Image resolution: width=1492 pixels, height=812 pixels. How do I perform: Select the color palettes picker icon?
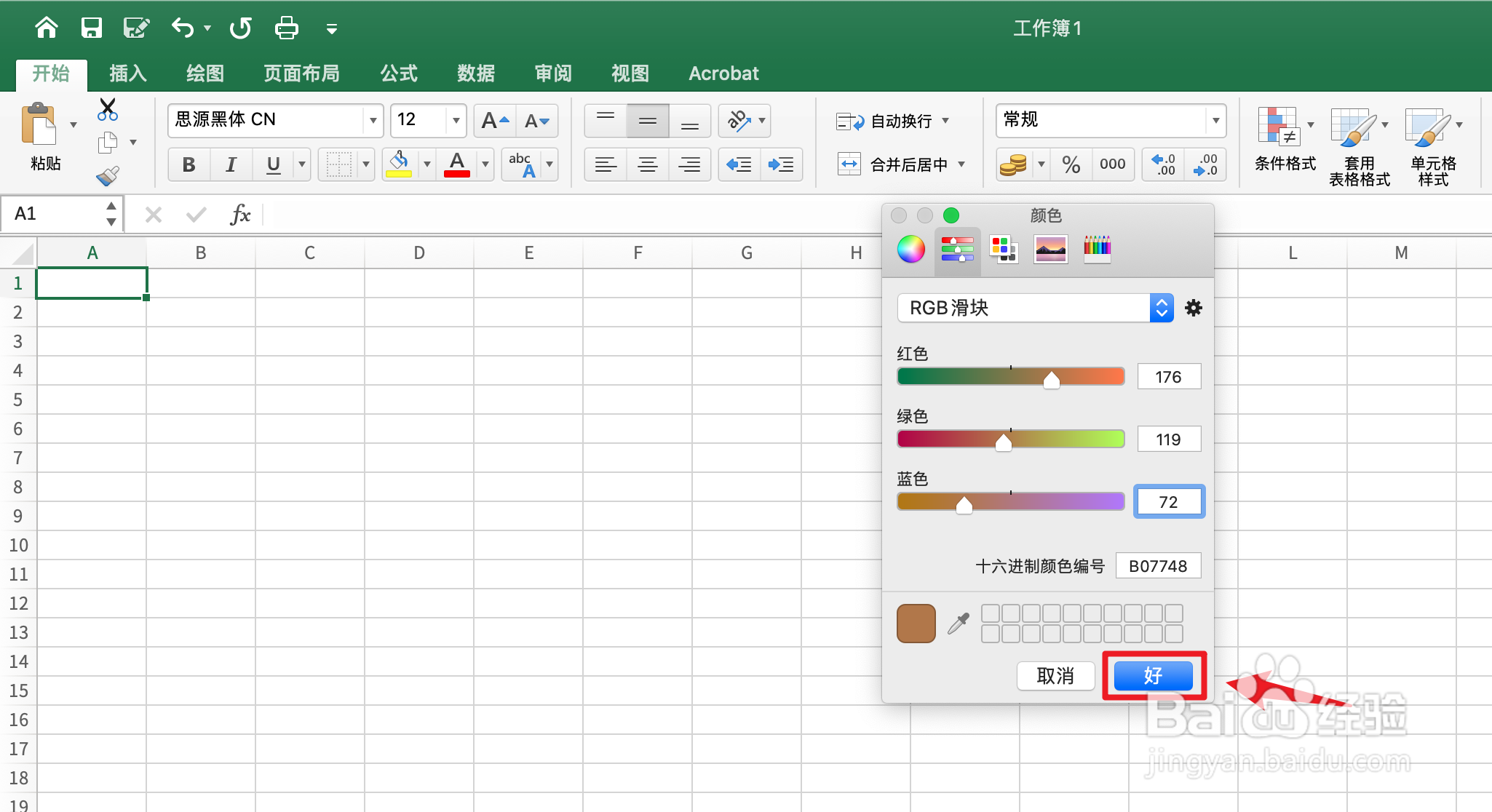click(x=1004, y=250)
